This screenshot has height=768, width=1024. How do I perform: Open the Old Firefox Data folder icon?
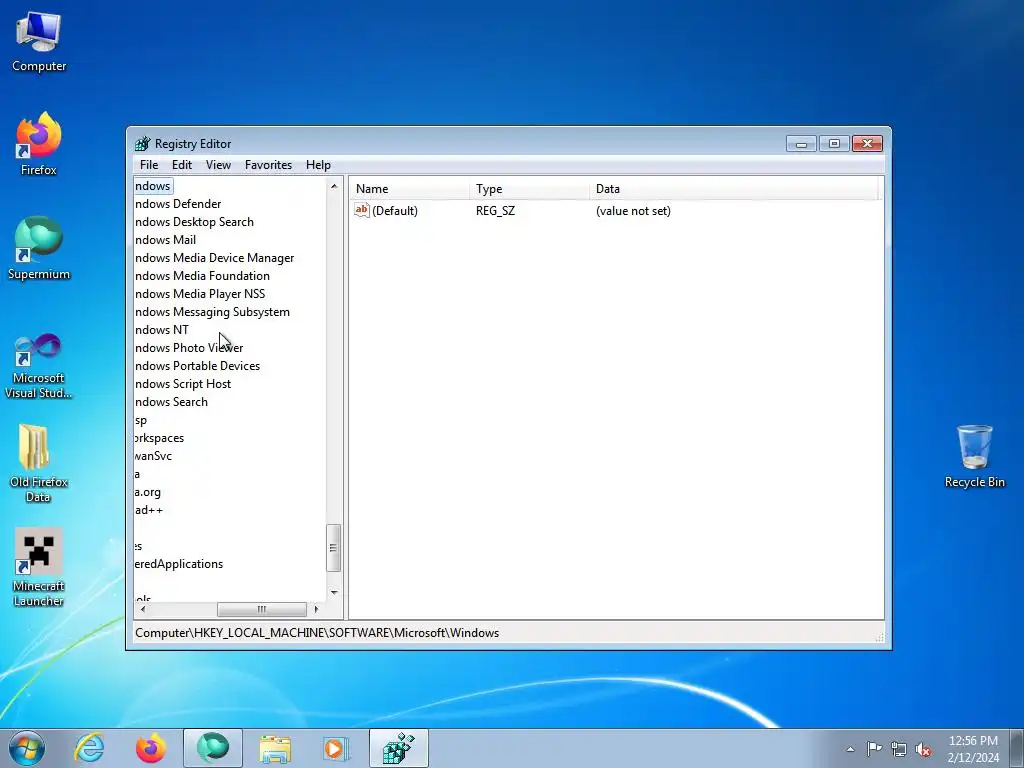pos(39,463)
